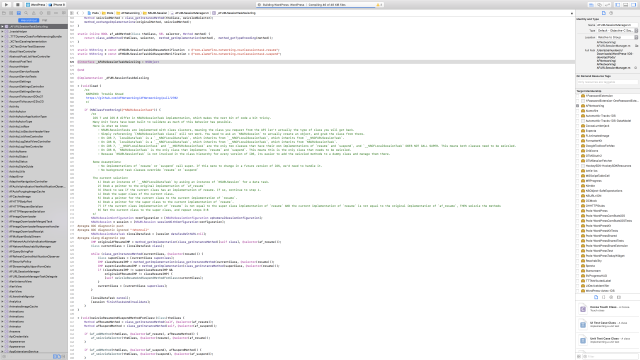Switch to the version editor
This screenshot has height=360, width=640.
[x=607, y=4]
